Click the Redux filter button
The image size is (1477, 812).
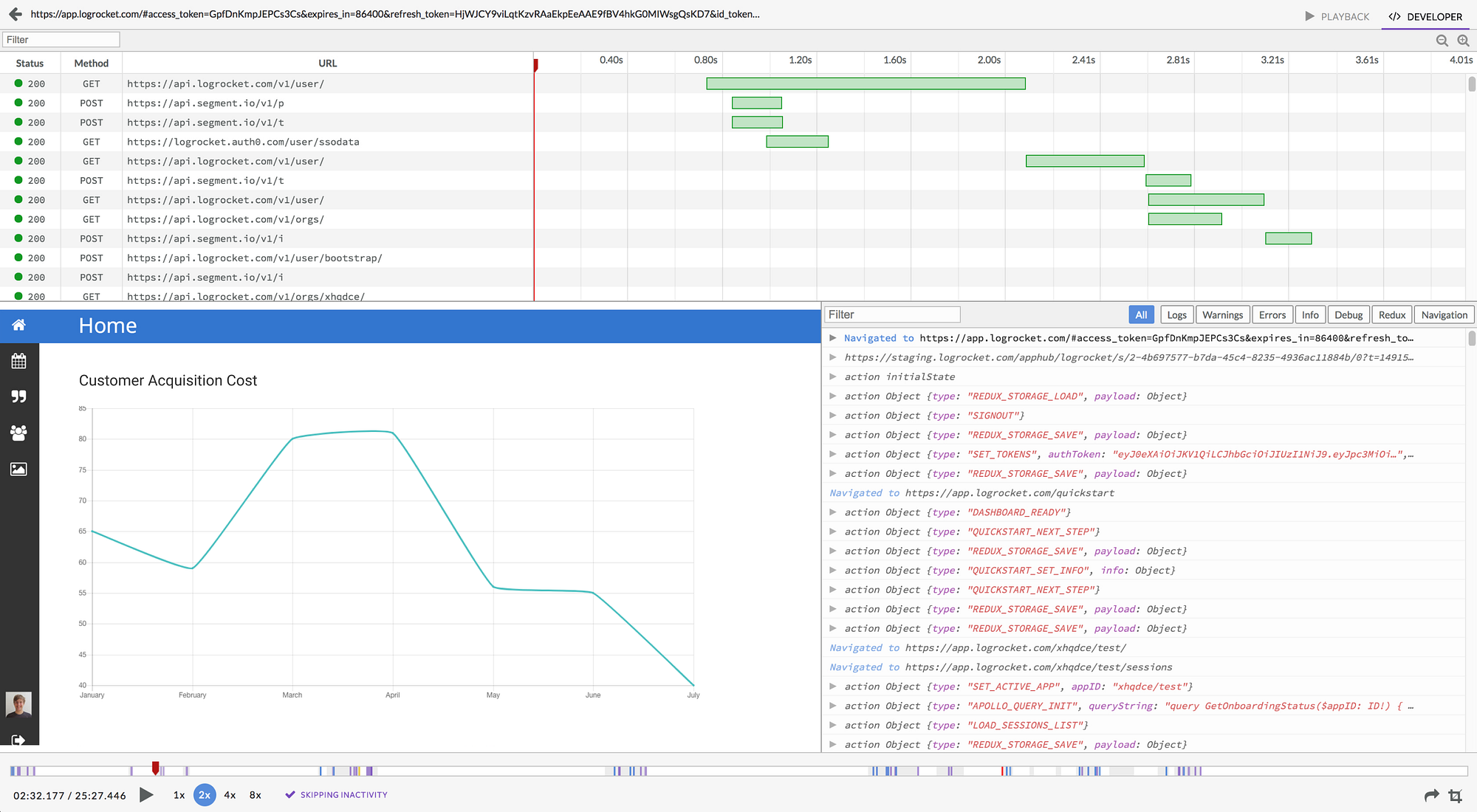[1391, 315]
